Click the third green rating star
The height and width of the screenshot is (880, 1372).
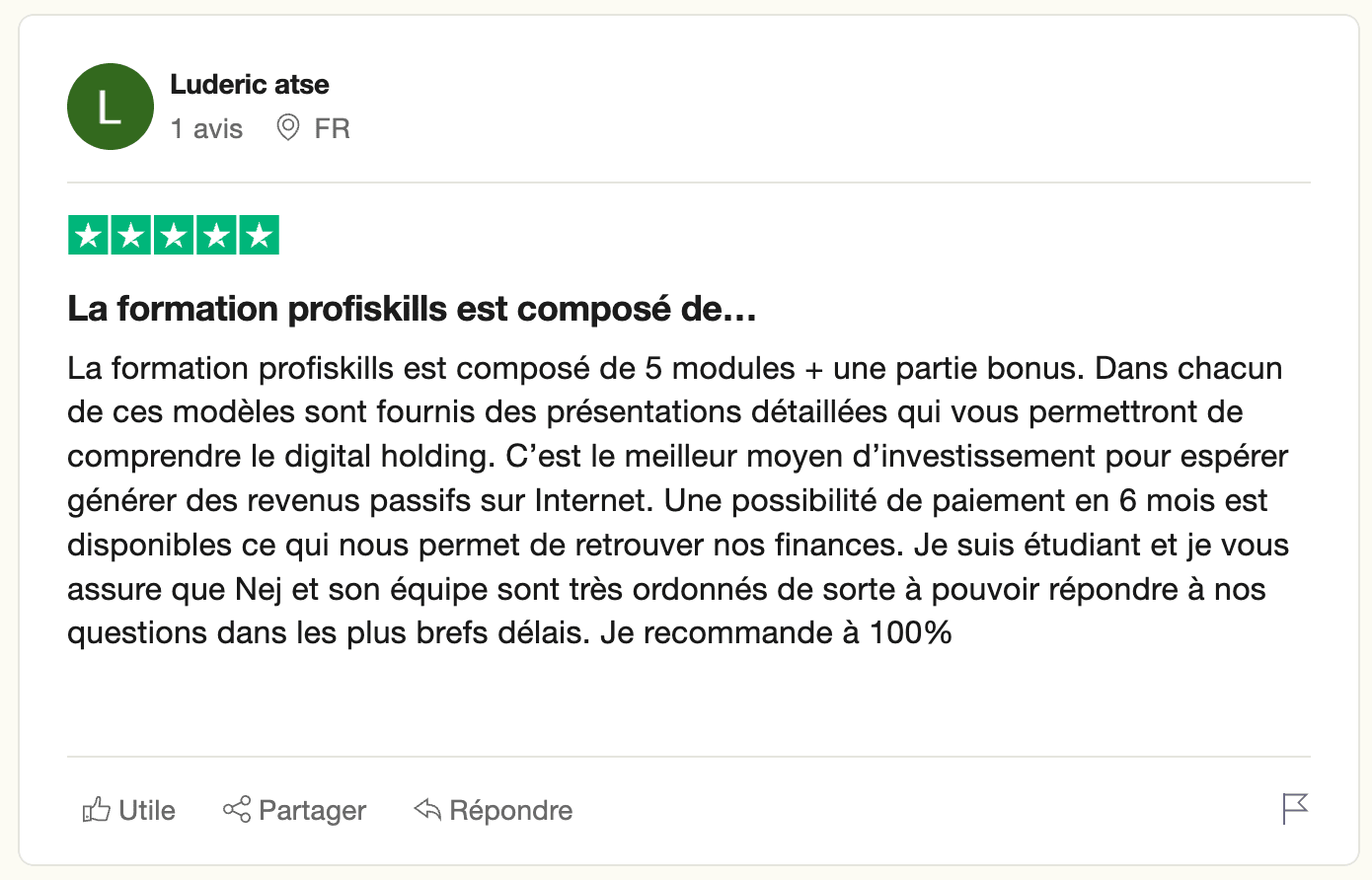pyautogui.click(x=174, y=236)
